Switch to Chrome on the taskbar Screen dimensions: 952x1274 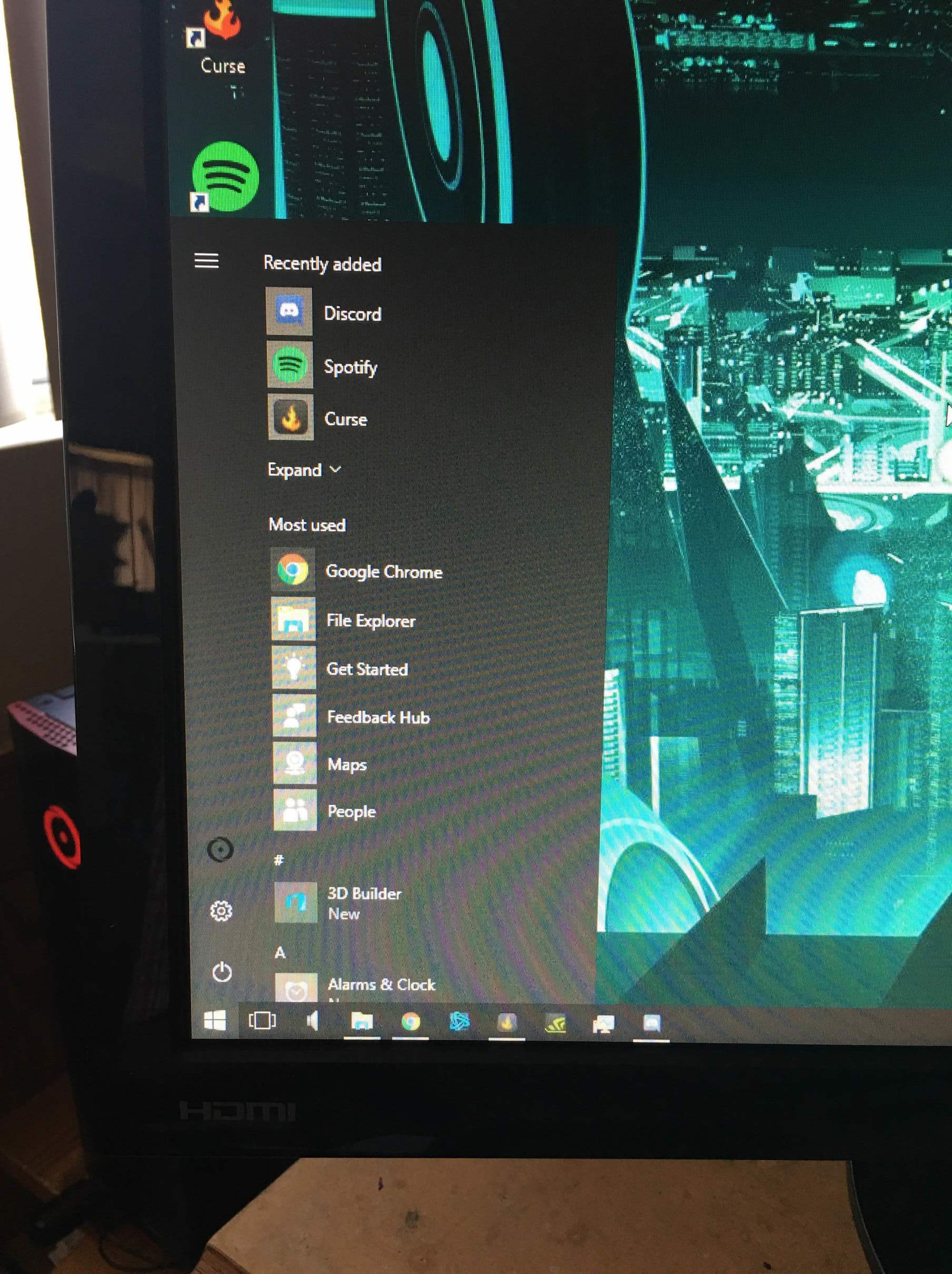pyautogui.click(x=410, y=1022)
